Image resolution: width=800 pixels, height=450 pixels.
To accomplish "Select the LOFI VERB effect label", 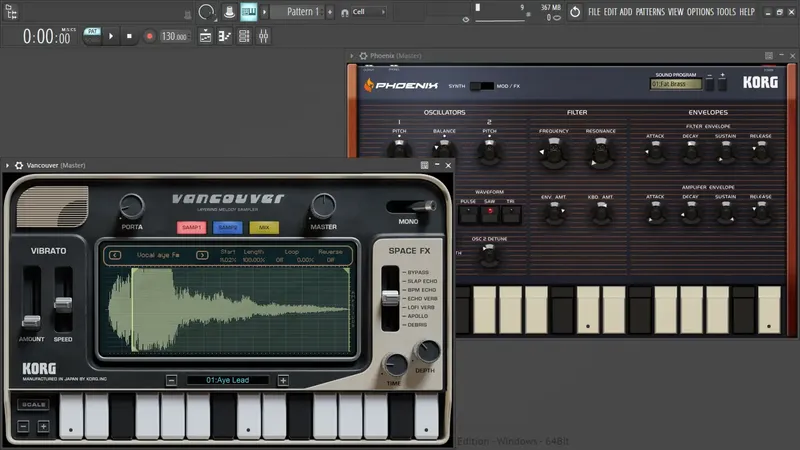I will (421, 307).
